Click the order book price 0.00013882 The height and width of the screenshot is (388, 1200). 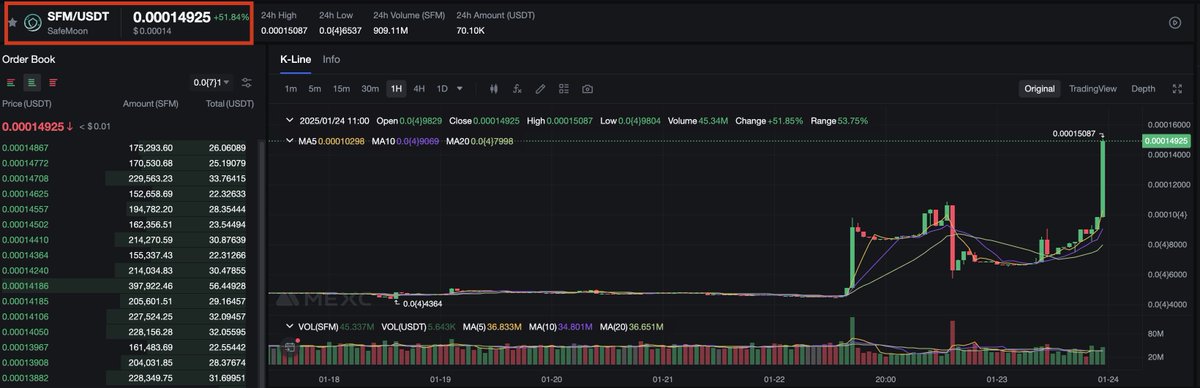coord(24,377)
